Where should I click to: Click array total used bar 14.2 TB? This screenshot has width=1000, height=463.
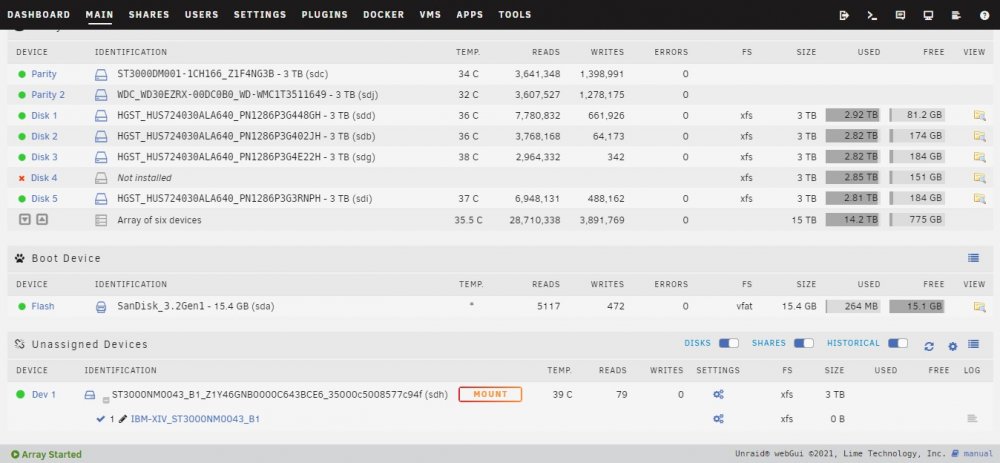coord(852,220)
